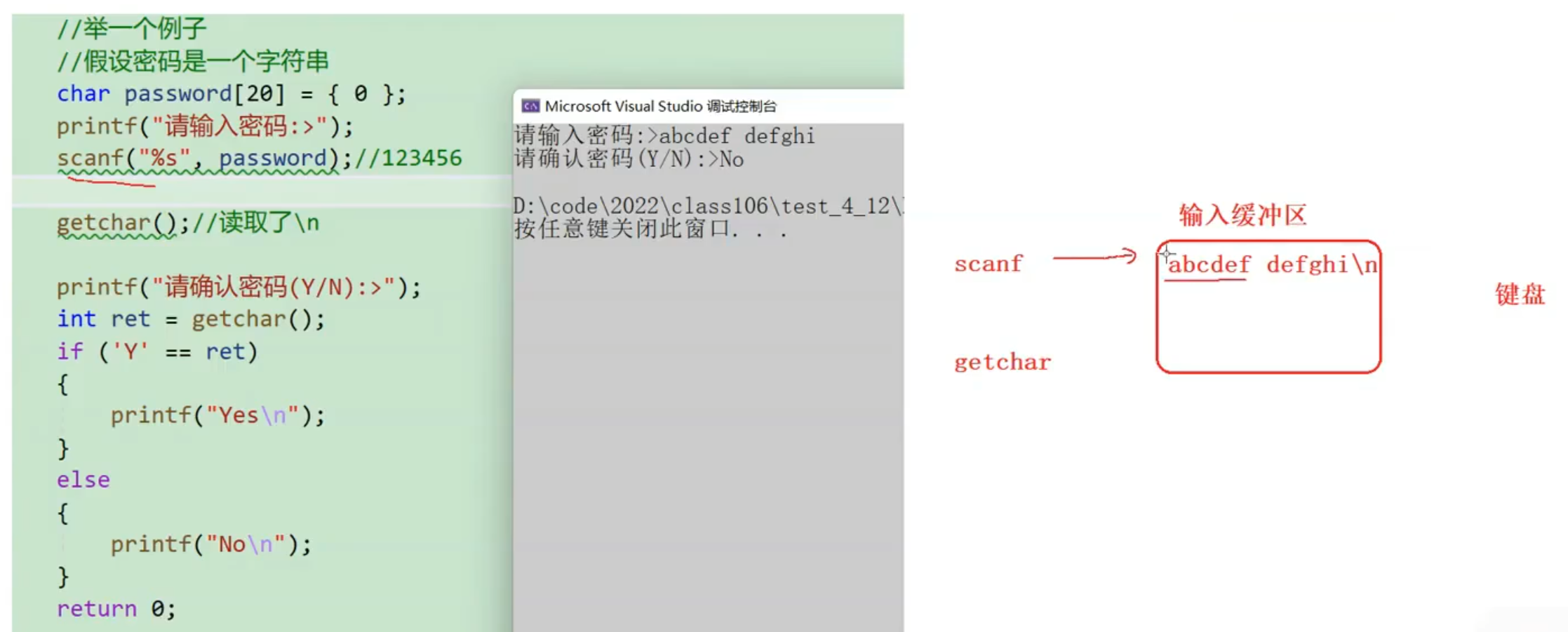Click the printf("No\n") line
Viewport: 1568px width, 632px height.
(x=210, y=544)
